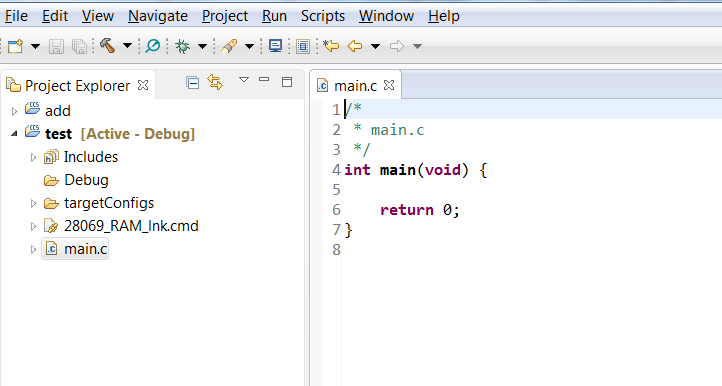The image size is (722, 386).
Task: Select the test [Active - Debug] project
Action: tap(120, 134)
